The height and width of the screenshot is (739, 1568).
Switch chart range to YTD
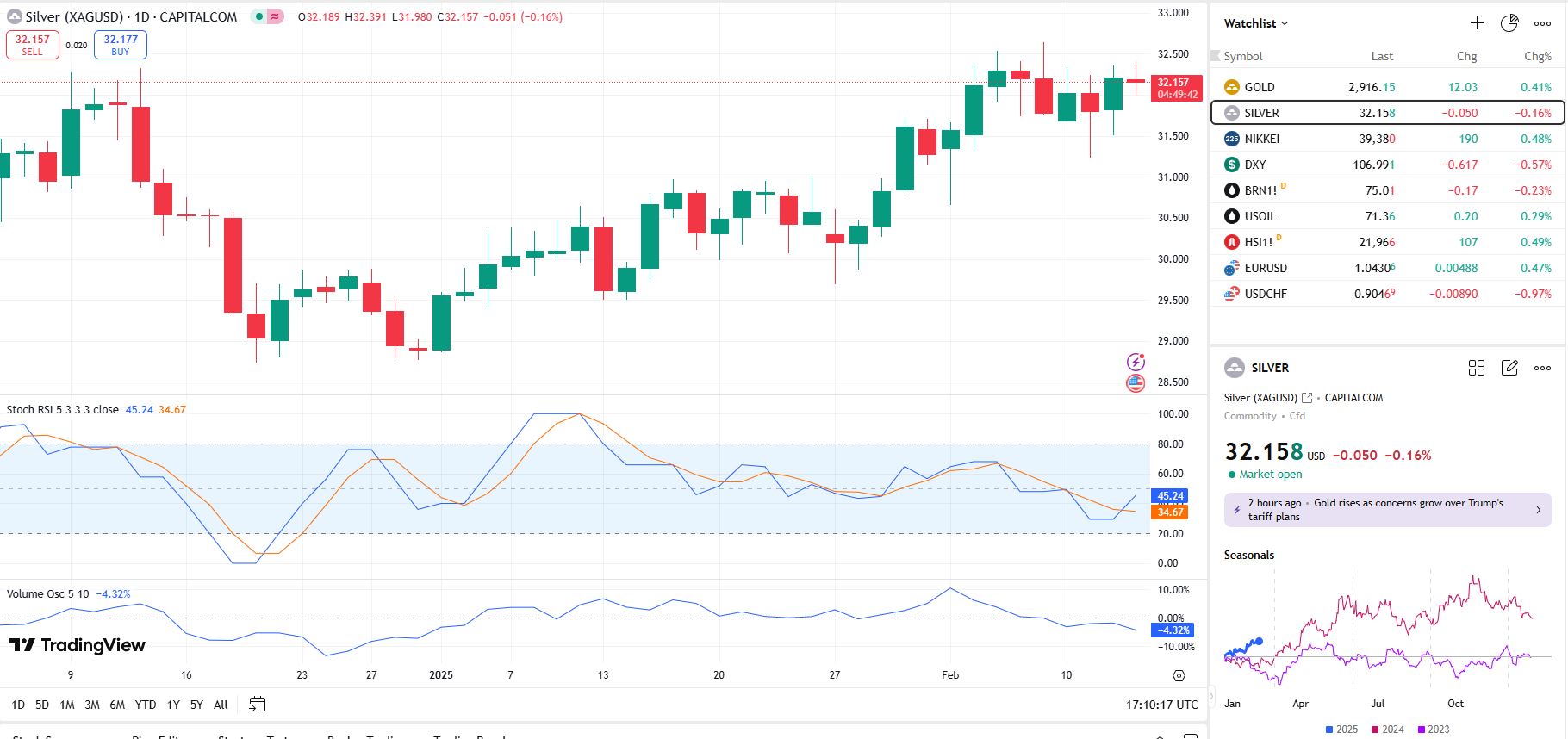tap(146, 705)
